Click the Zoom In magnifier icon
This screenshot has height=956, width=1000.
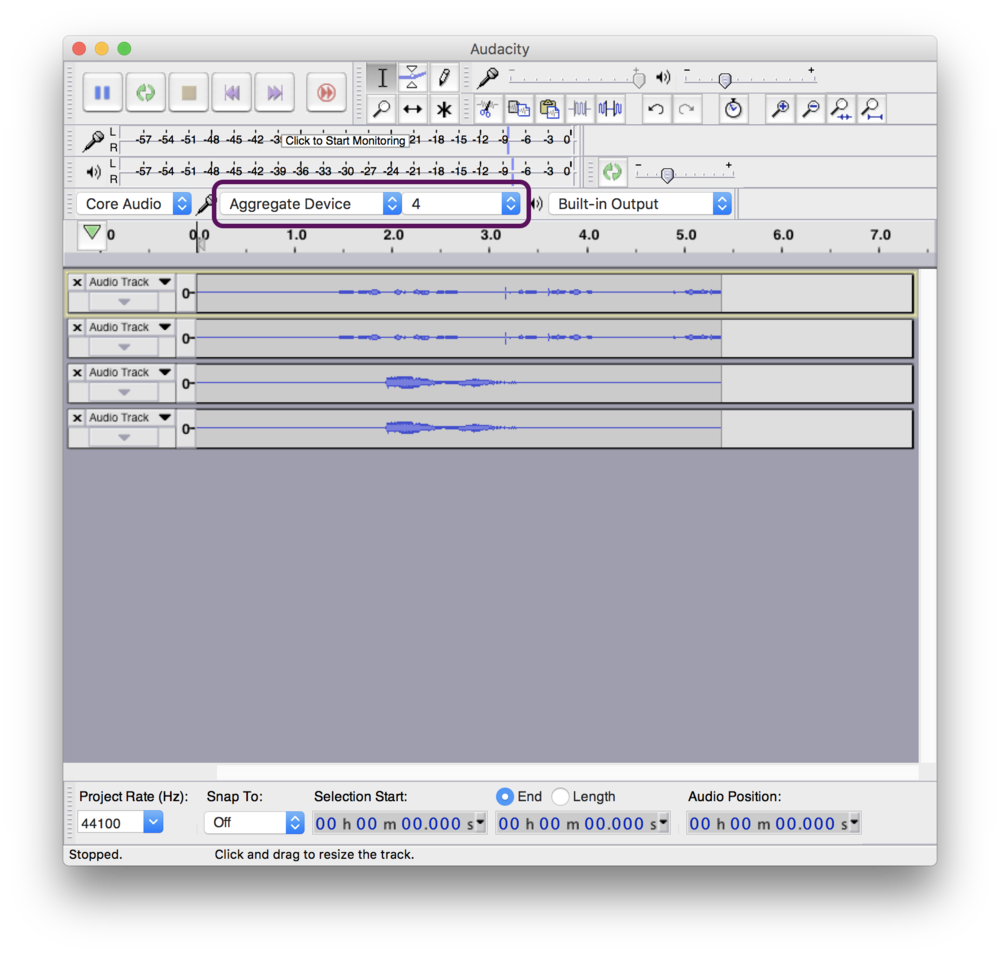[780, 108]
